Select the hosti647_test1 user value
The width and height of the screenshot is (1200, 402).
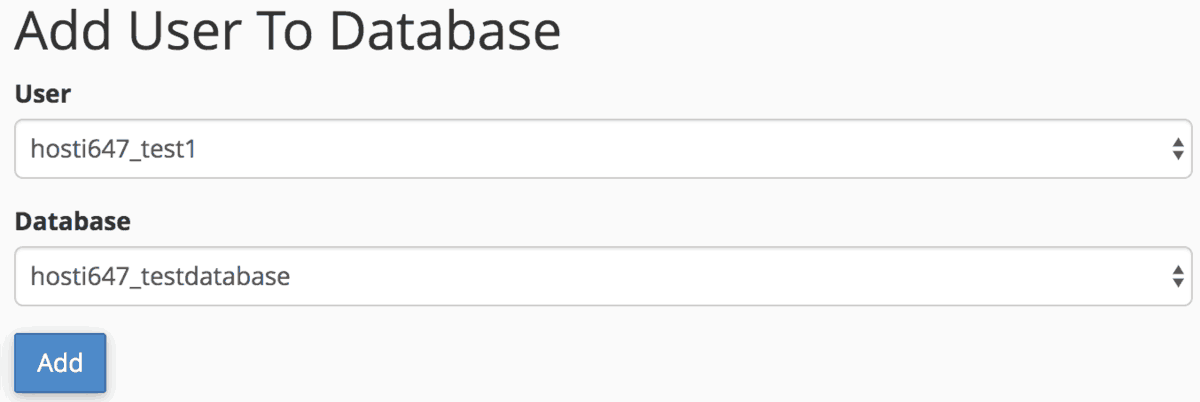112,150
